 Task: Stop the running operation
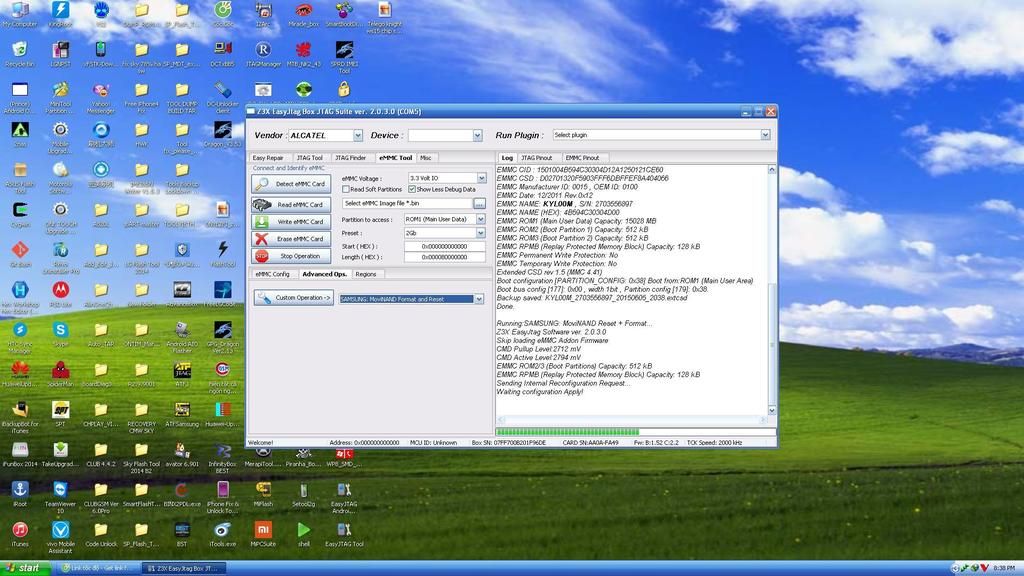point(291,256)
